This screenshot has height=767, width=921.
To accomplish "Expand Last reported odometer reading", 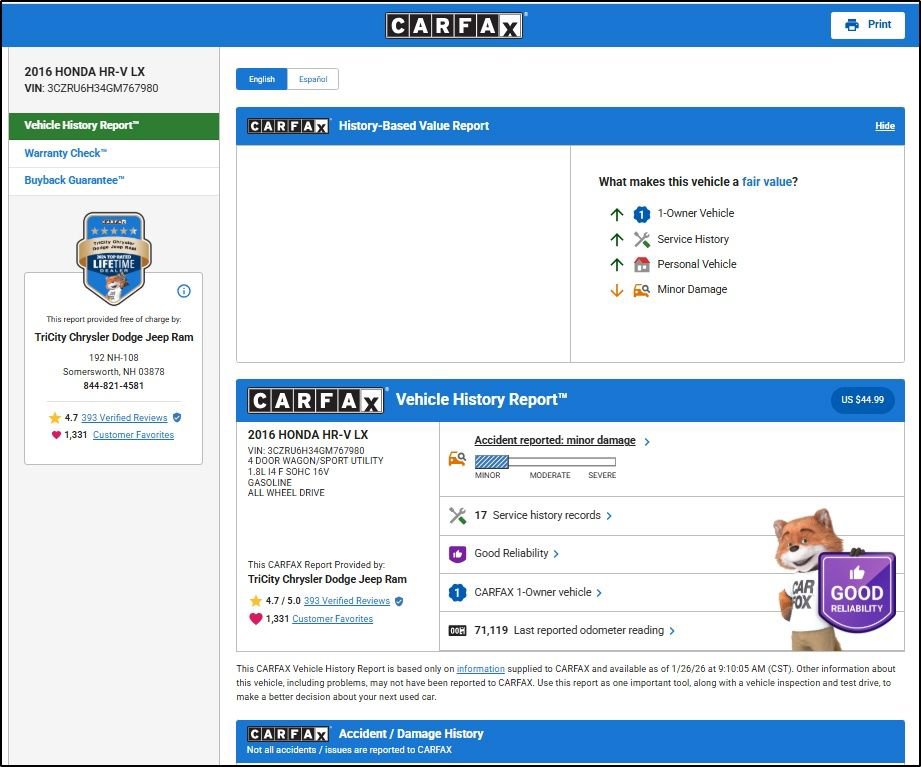I will point(574,631).
